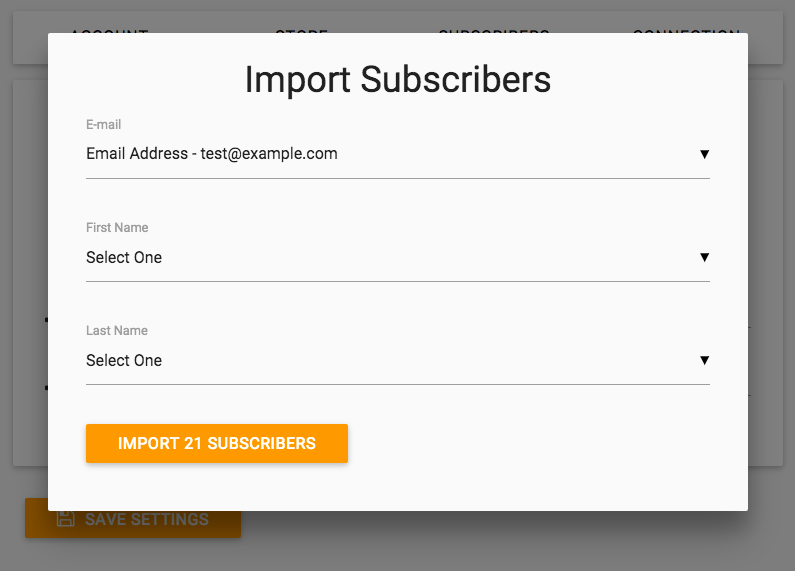This screenshot has width=795, height=571.
Task: Click the floppy disk save icon
Action: click(x=65, y=519)
